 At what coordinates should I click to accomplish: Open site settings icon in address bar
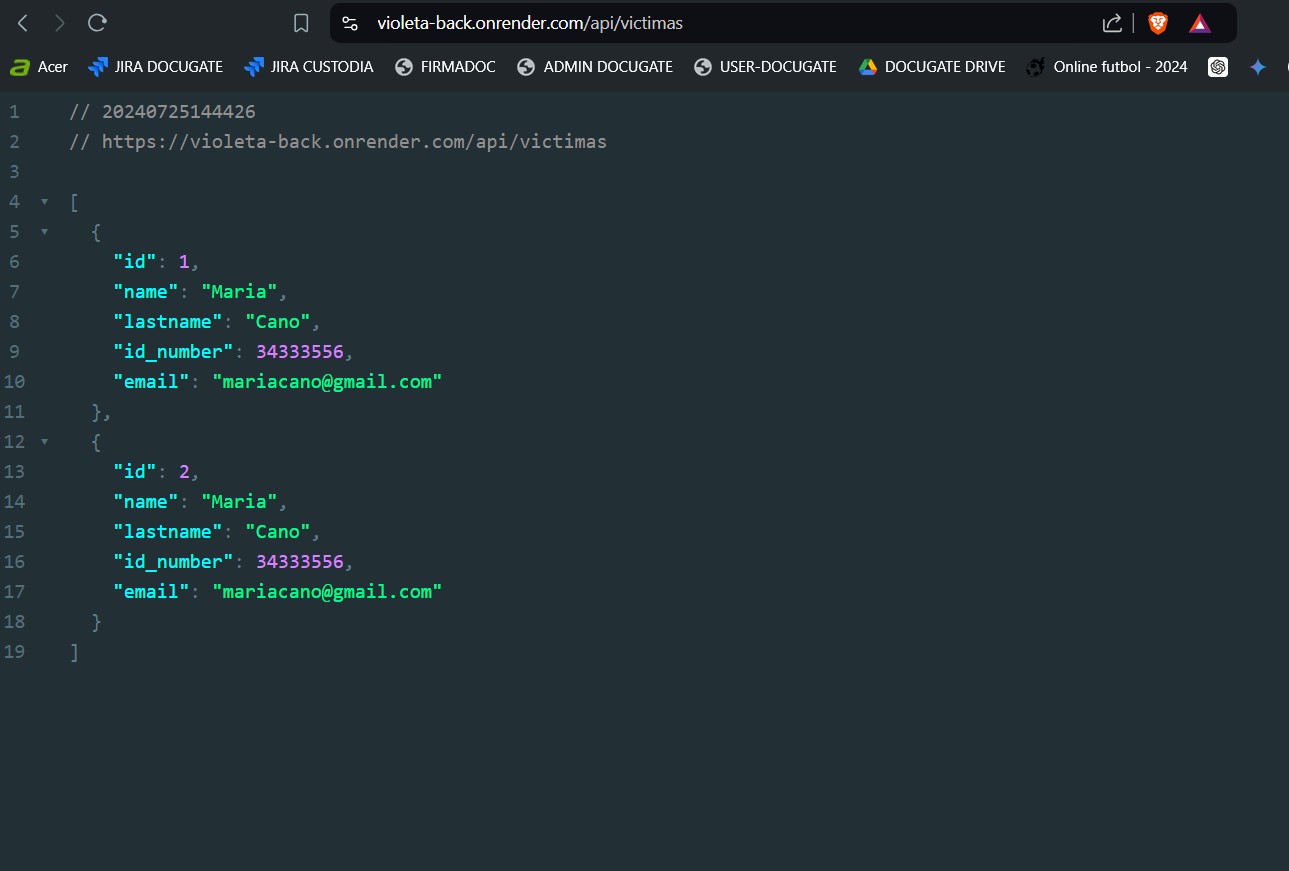[x=350, y=23]
